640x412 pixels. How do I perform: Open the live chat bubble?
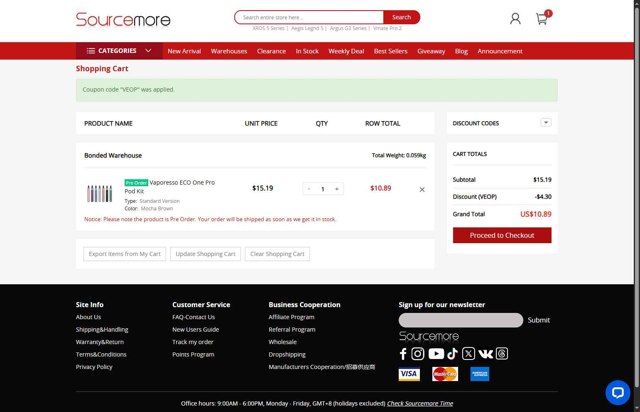pos(618,392)
